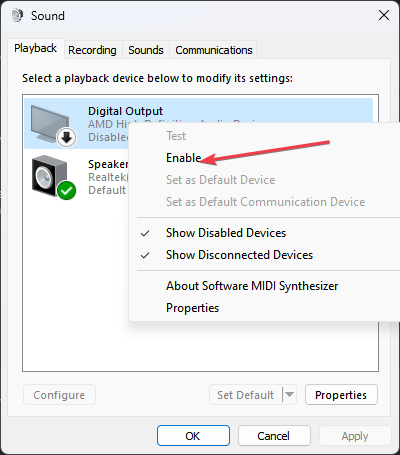The width and height of the screenshot is (400, 455).
Task: Choose Enable from the context menu
Action: click(x=184, y=158)
